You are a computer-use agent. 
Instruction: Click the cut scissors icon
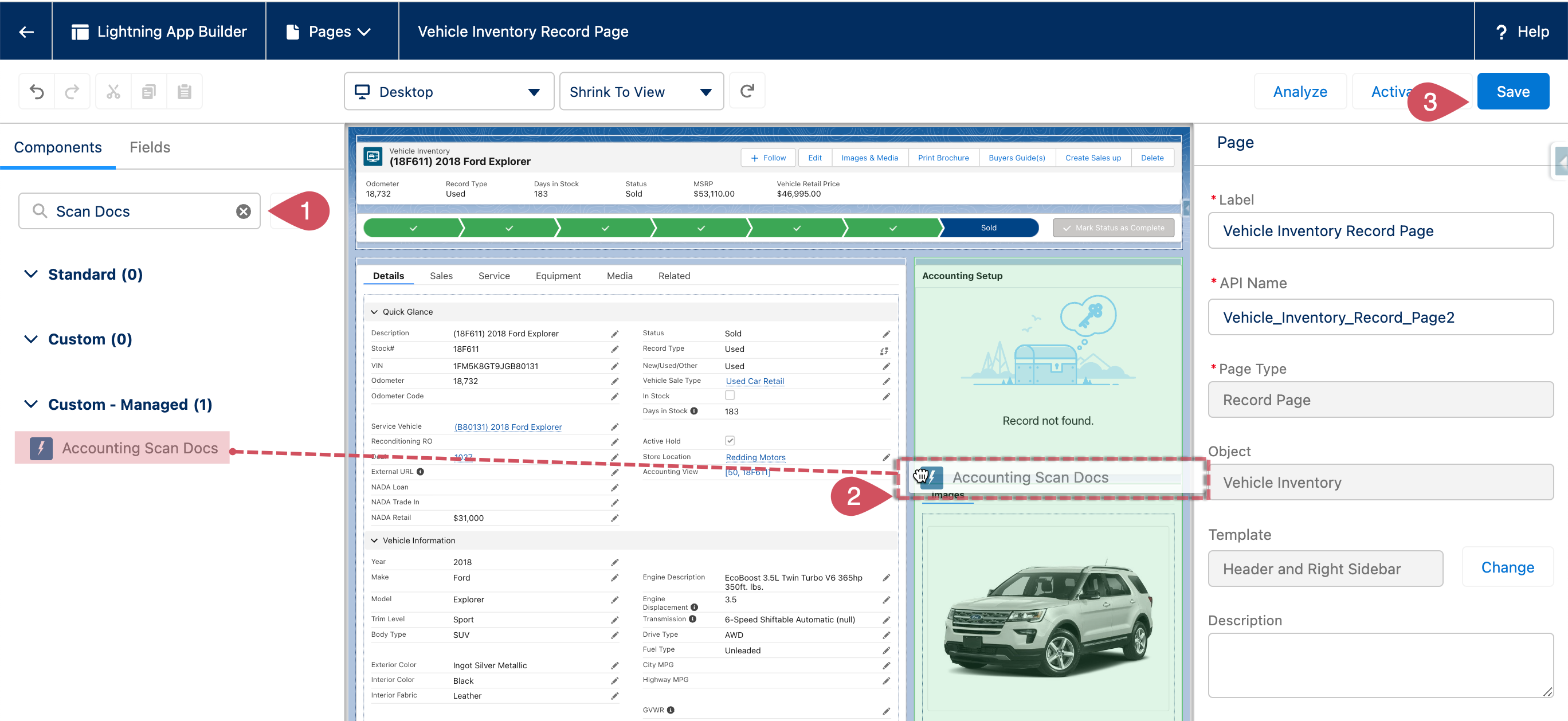click(x=113, y=91)
